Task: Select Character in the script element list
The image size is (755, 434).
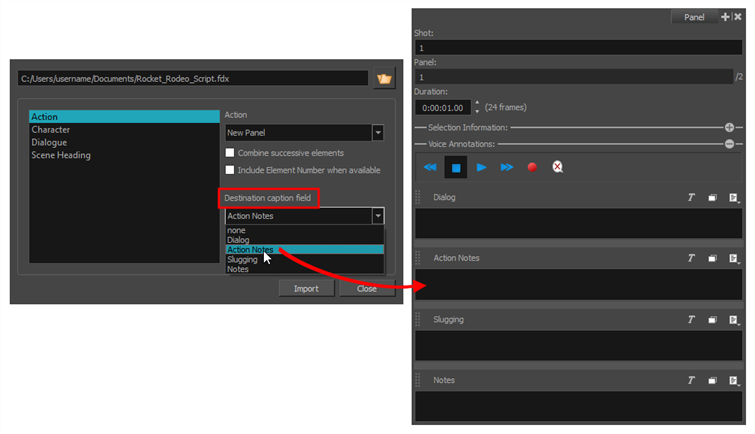Action: coord(50,130)
